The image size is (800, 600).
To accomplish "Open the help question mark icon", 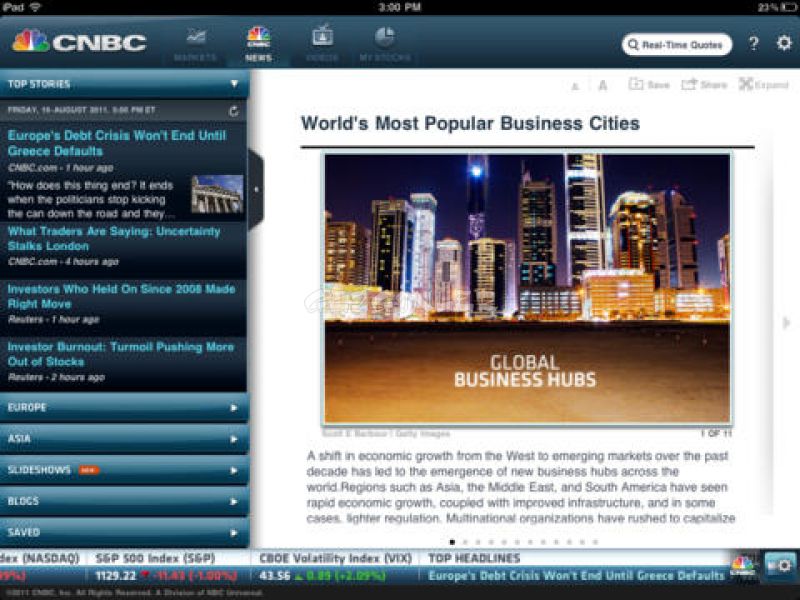I will (754, 43).
